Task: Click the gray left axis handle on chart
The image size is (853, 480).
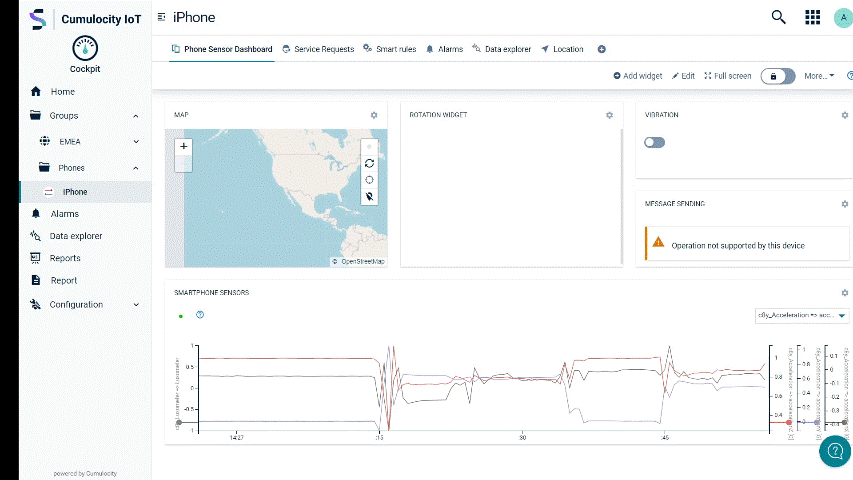Action: (179, 422)
